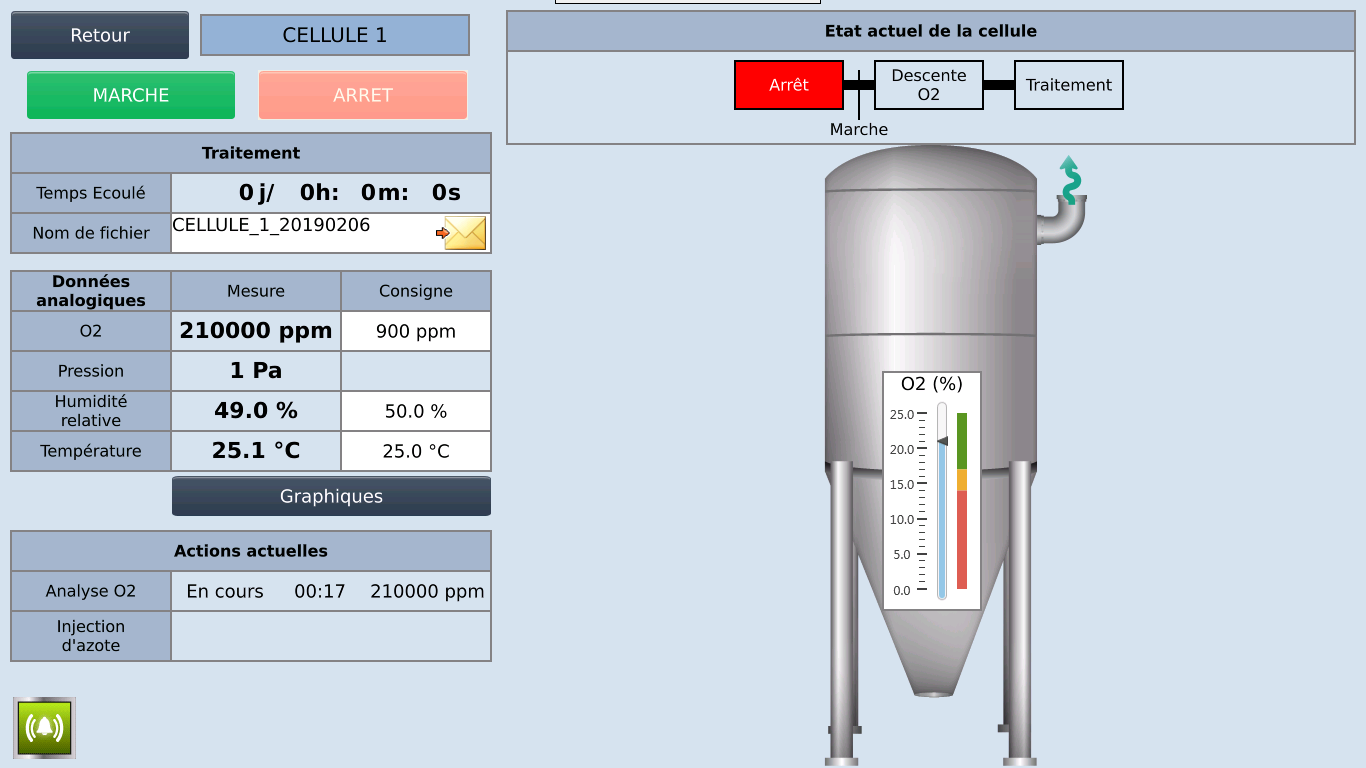Edit the temperature consigne 25.0 °C field
The width and height of the screenshot is (1366, 768).
415,451
